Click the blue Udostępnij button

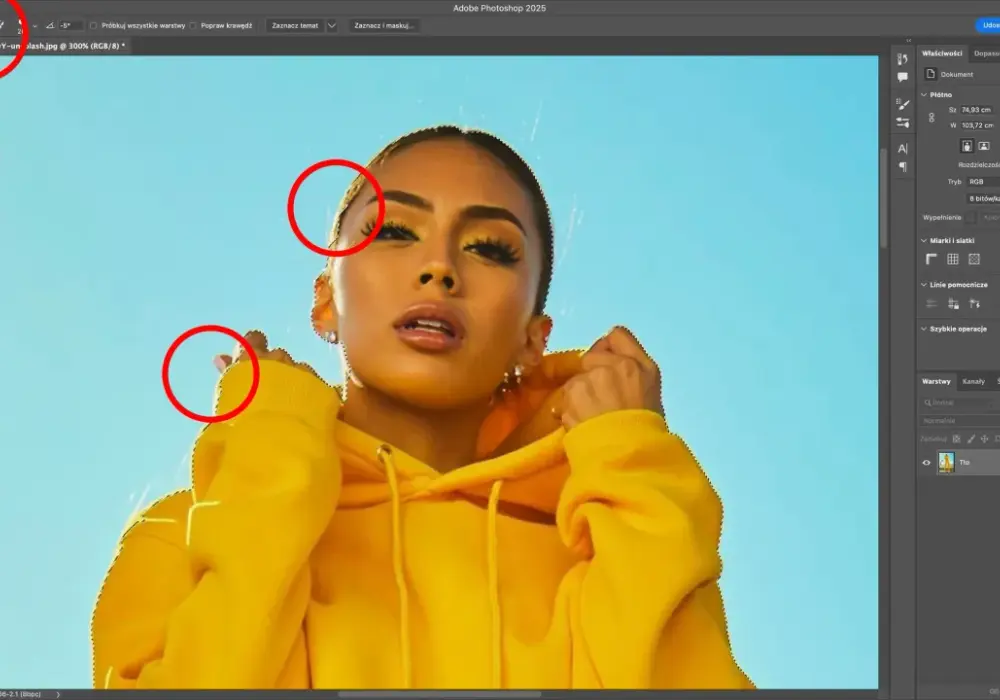[988, 26]
